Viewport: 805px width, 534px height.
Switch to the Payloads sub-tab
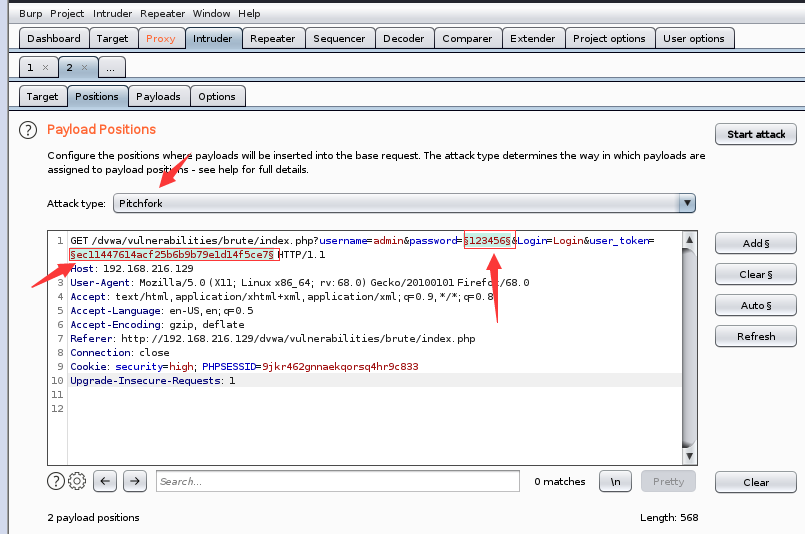(x=158, y=97)
